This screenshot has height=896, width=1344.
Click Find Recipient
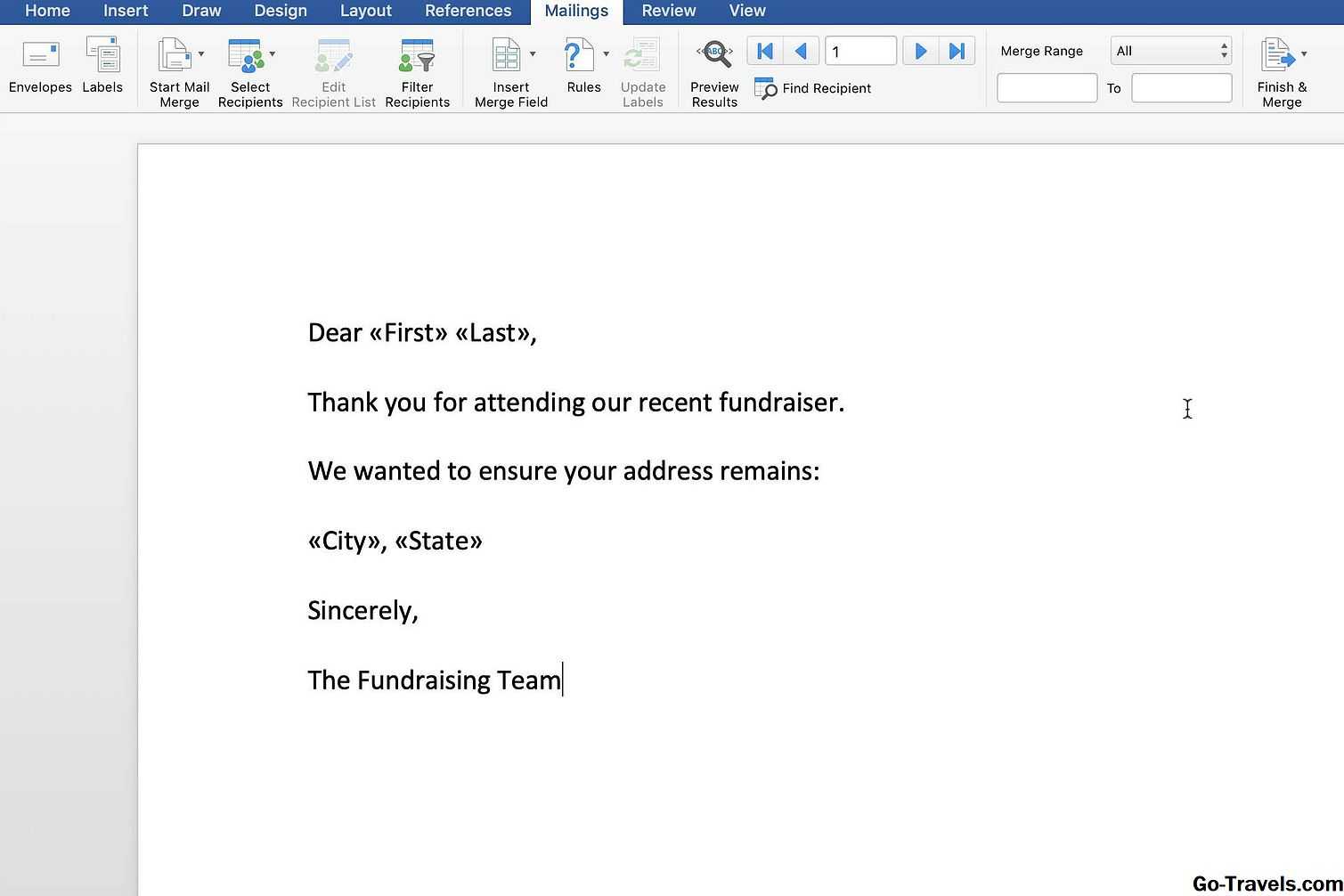point(812,88)
